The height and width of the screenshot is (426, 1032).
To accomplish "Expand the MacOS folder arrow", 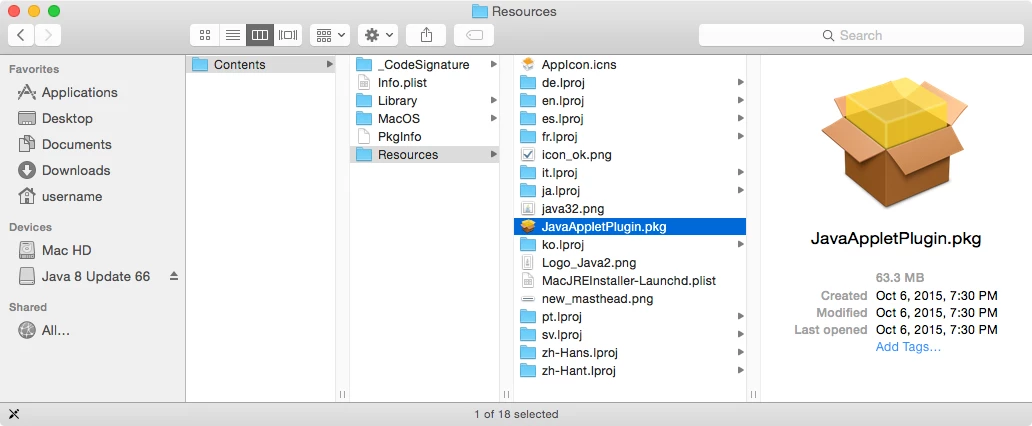I will click(x=494, y=119).
